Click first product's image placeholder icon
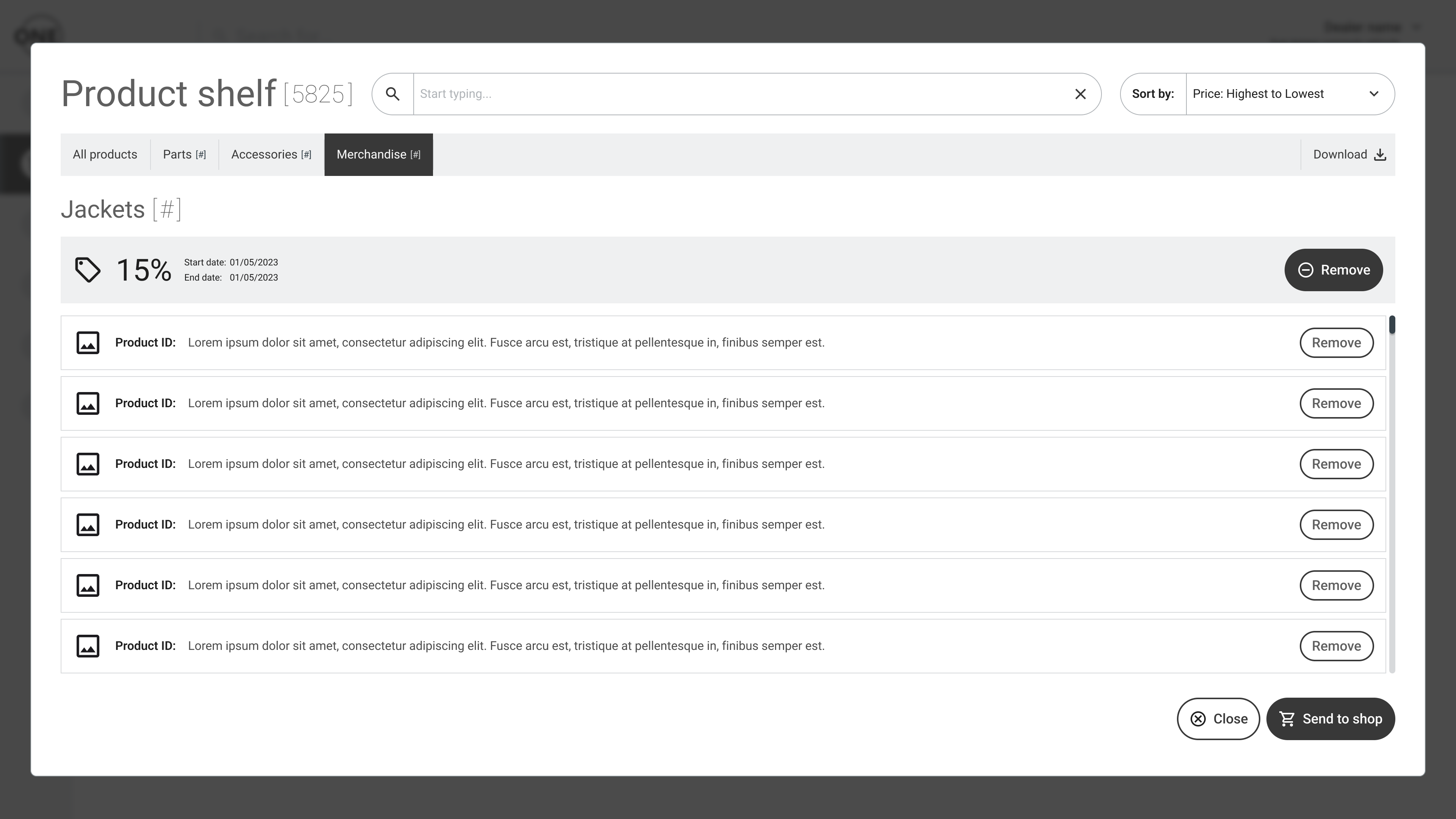Viewport: 1456px width, 819px height. [88, 342]
